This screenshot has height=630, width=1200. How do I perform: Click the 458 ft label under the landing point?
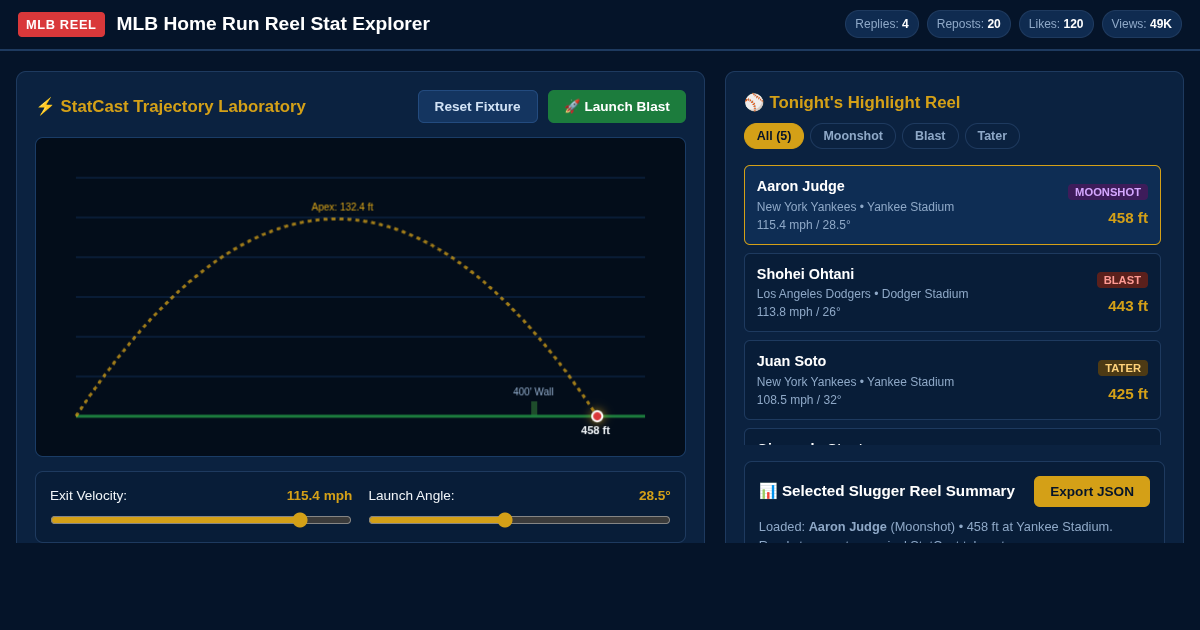596,430
